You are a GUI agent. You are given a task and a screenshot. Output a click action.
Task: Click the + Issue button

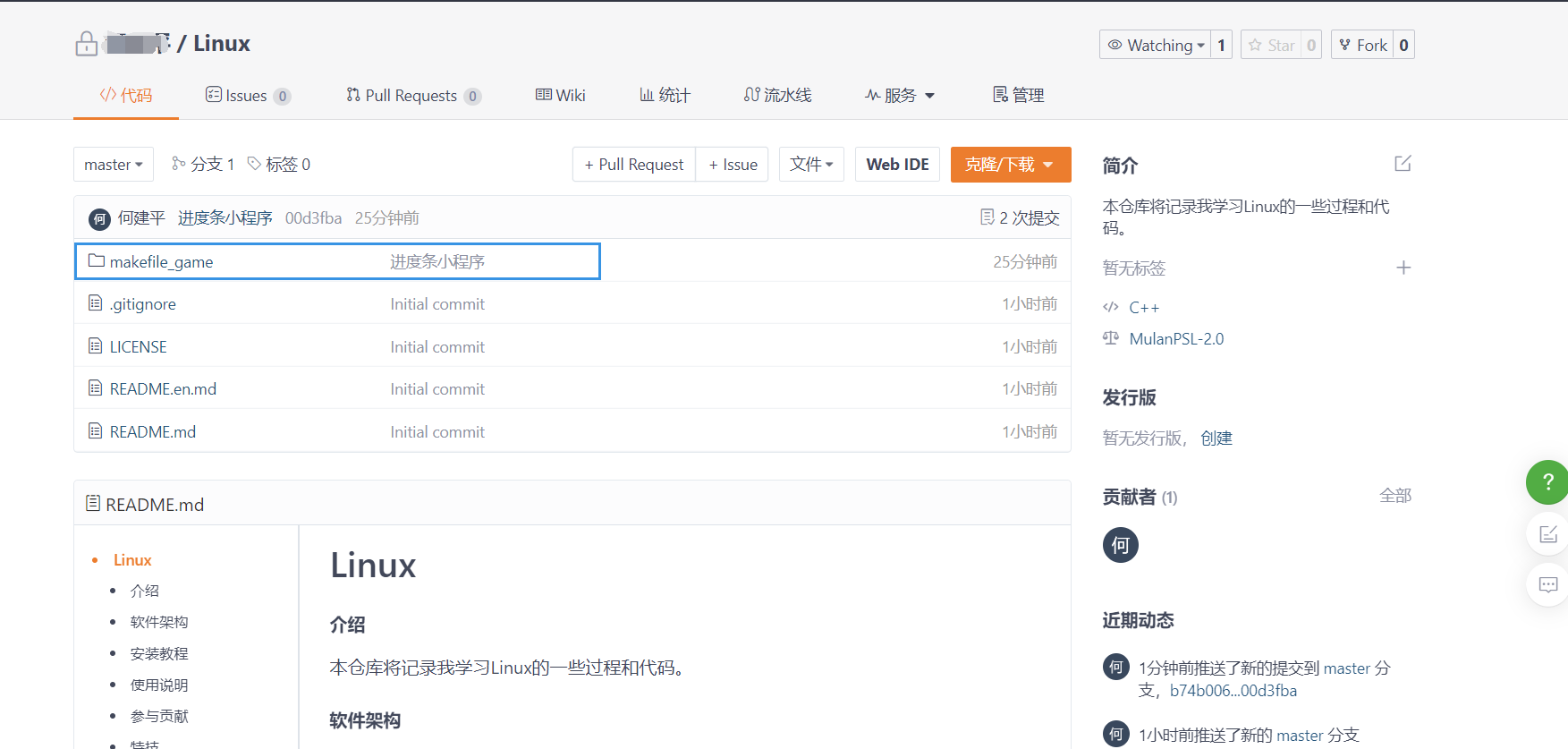pos(733,165)
